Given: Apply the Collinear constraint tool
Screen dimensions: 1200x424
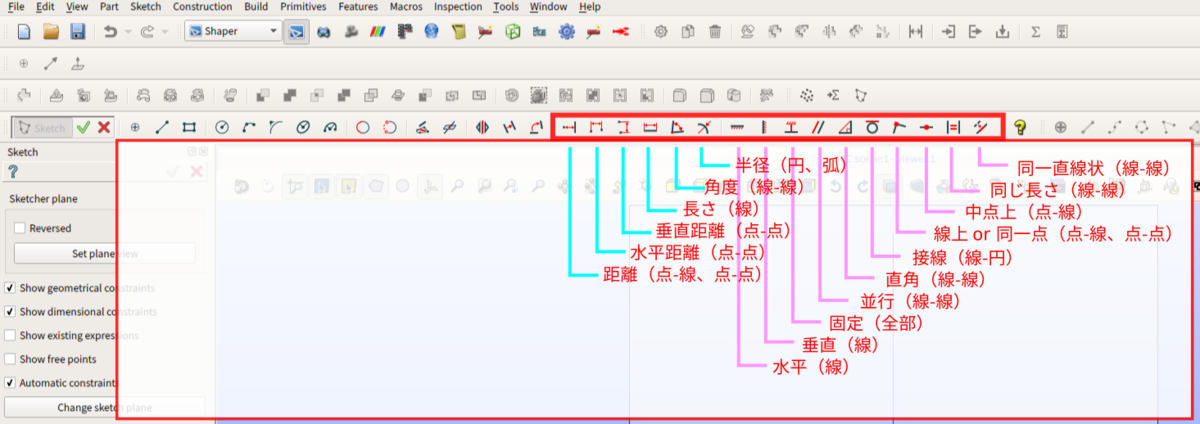Looking at the screenshot, I should (980, 127).
